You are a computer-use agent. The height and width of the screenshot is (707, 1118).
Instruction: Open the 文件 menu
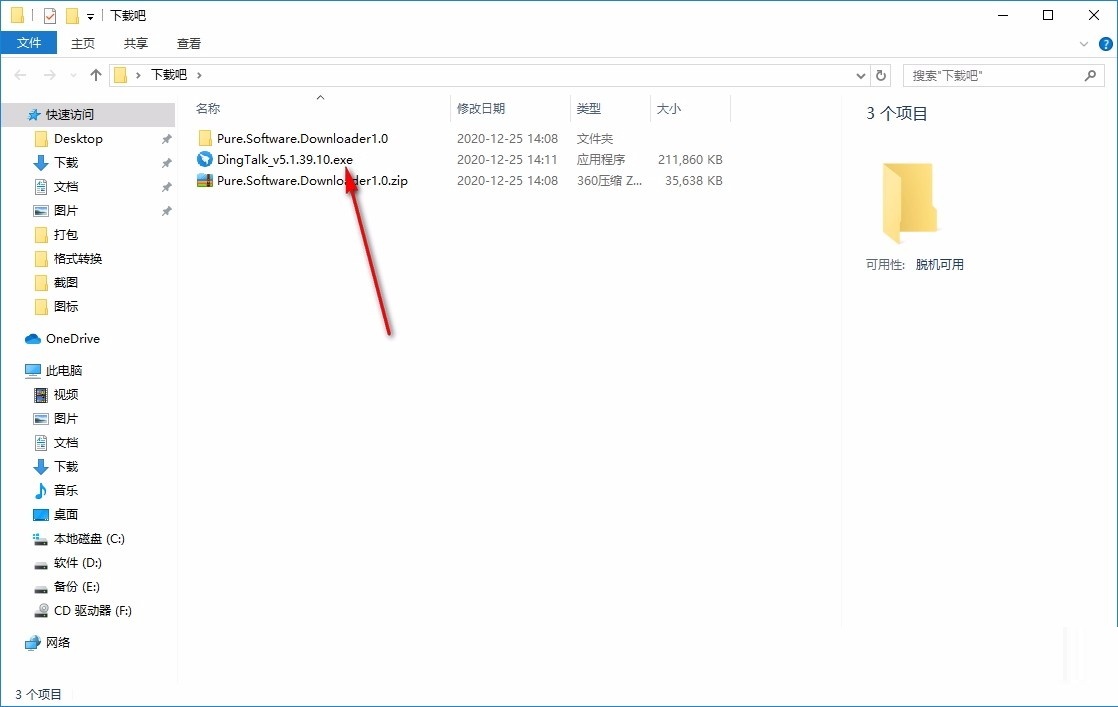click(29, 42)
